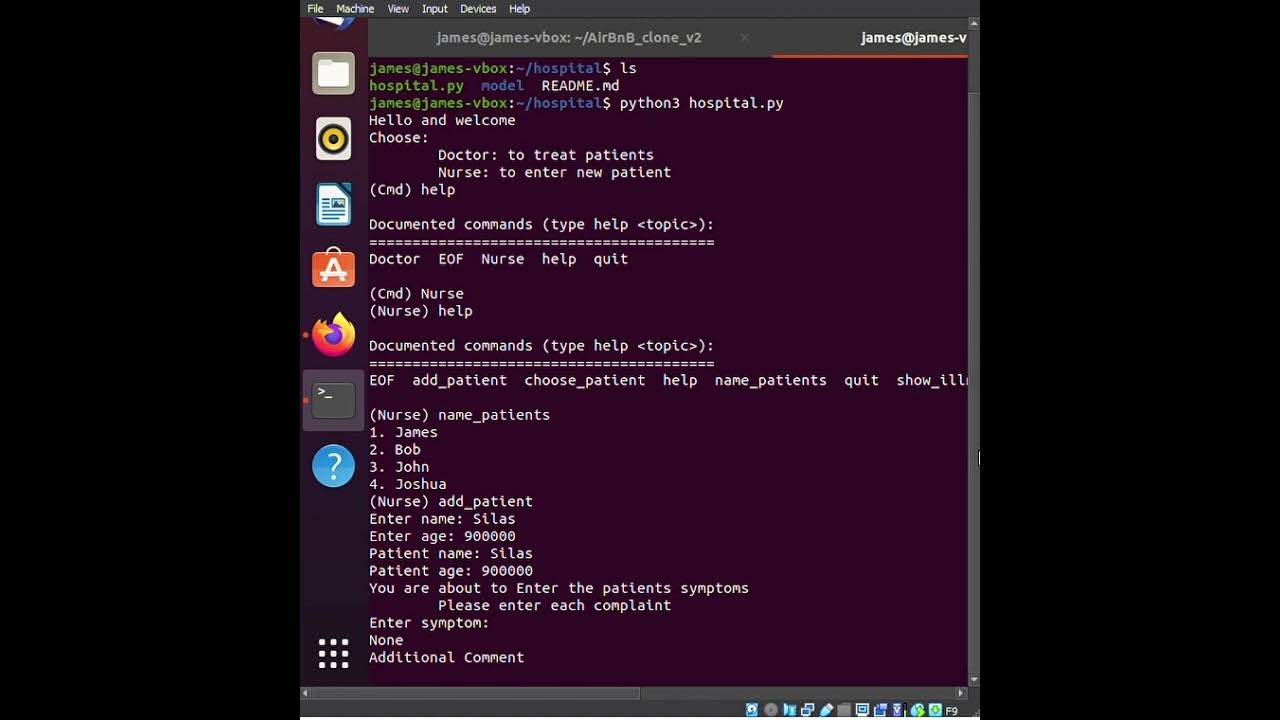Open LibreOffice Writer from the dock
This screenshot has width=1280, height=720.
point(333,204)
